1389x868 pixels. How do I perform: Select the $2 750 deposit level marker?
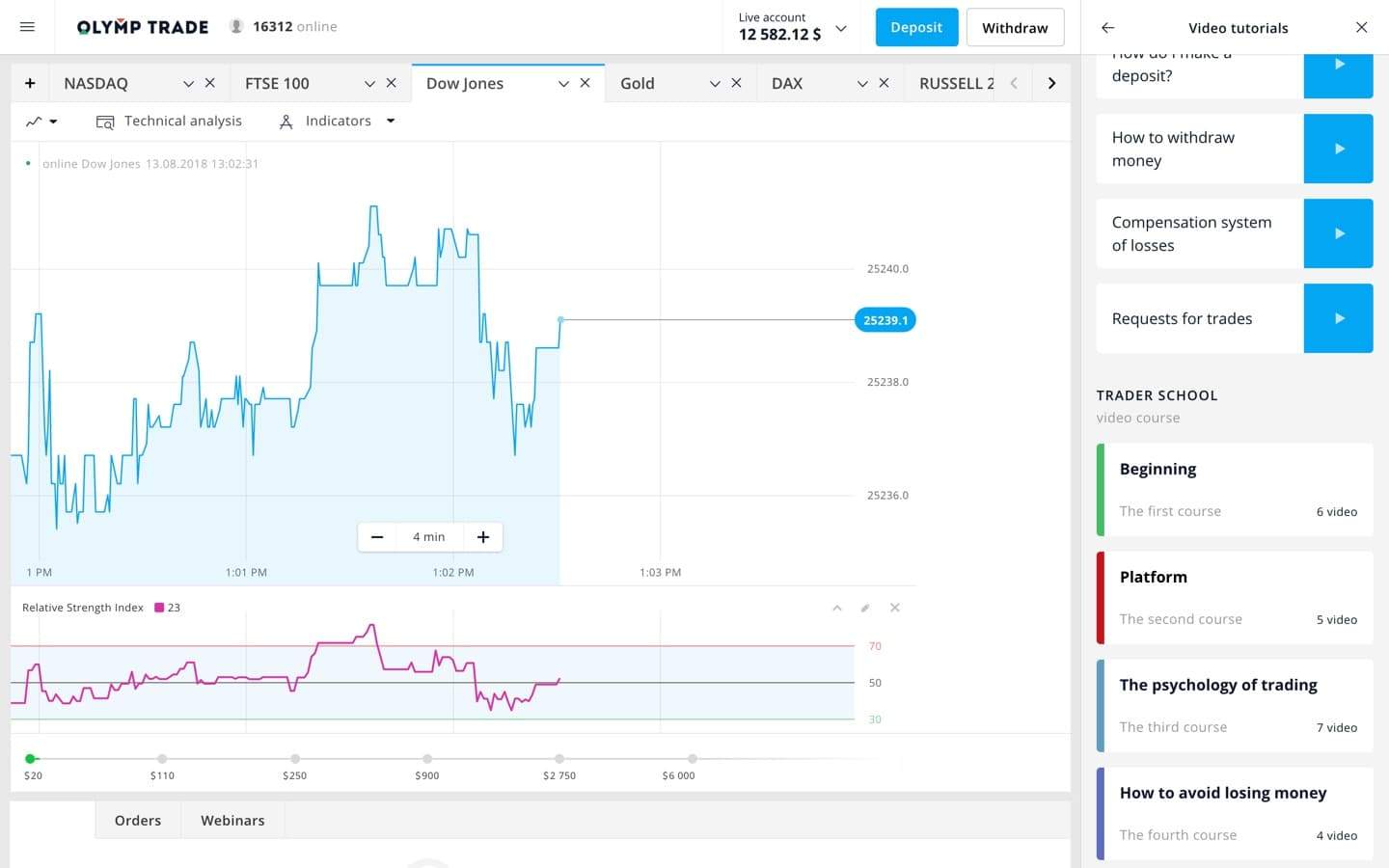click(x=559, y=759)
